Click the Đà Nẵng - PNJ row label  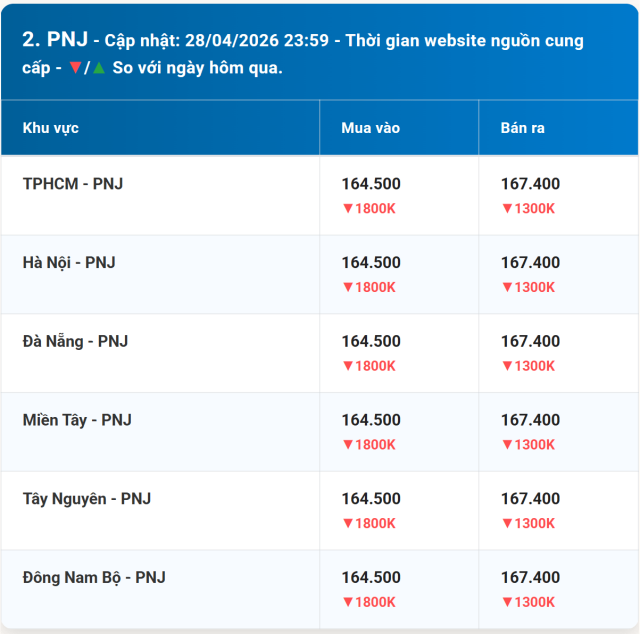coord(75,341)
